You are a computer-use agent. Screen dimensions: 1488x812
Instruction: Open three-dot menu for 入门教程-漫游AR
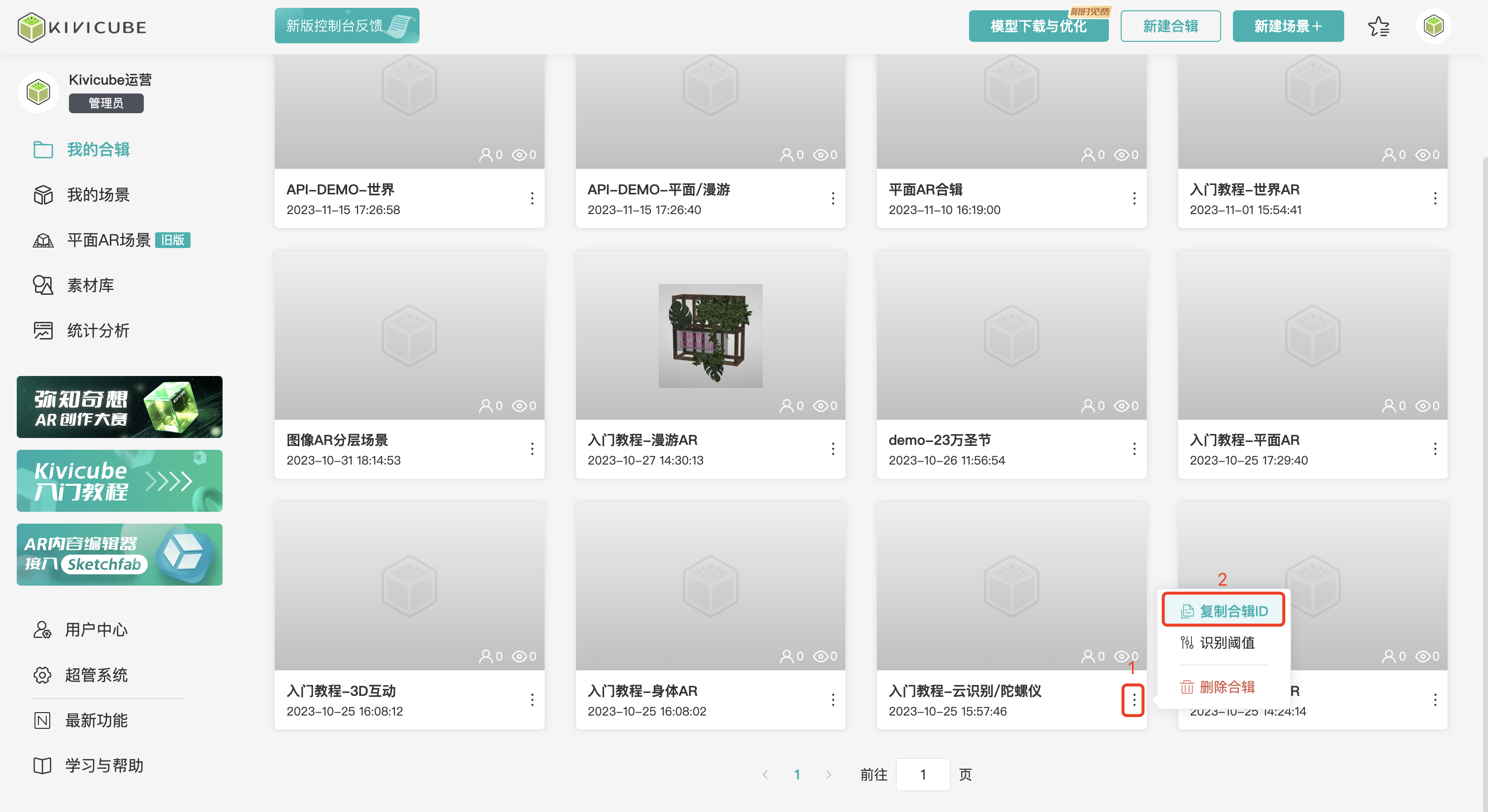pos(832,449)
